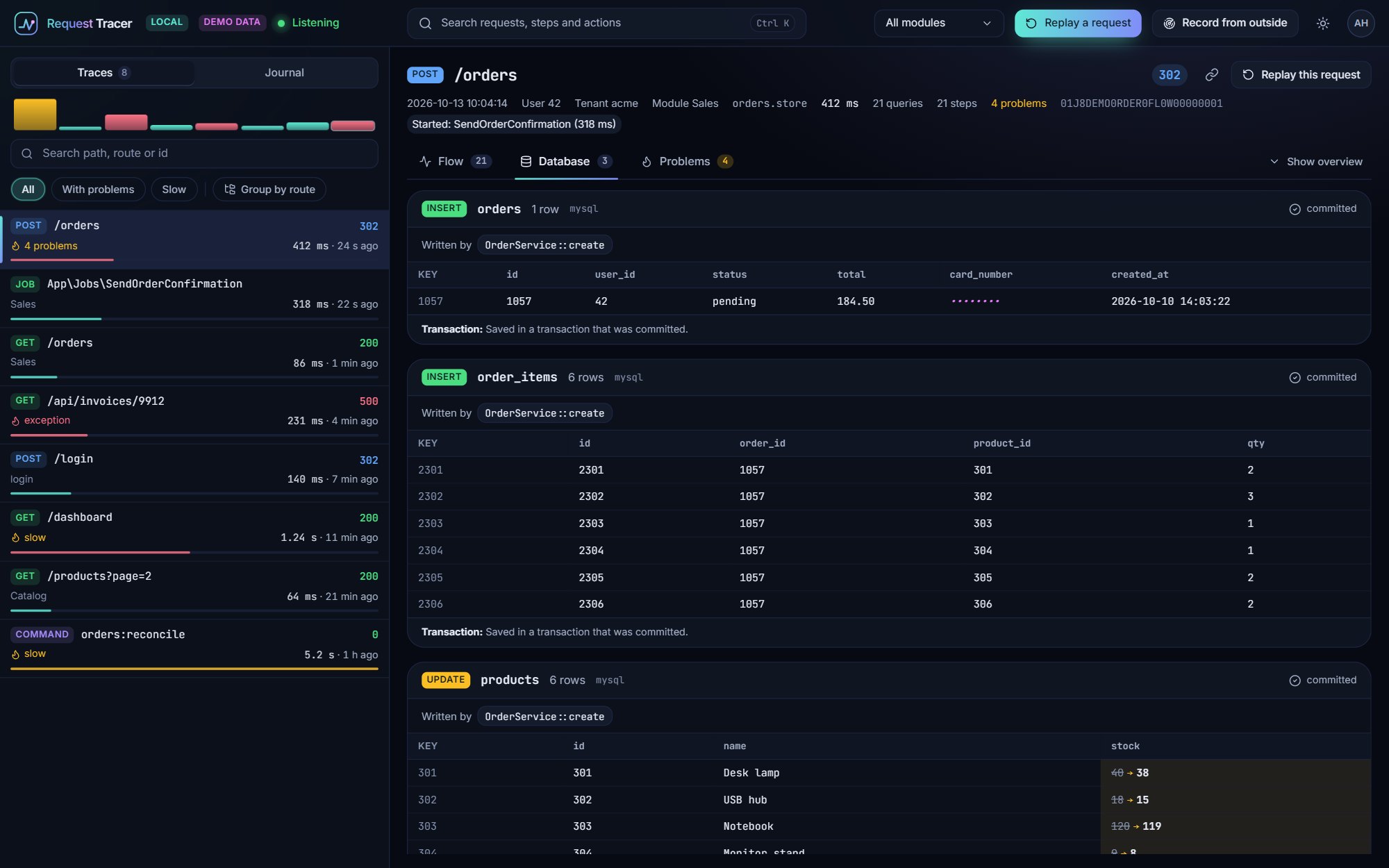This screenshot has width=1389, height=868.
Task: Click the 4 problems link in request header
Action: pyautogui.click(x=1018, y=103)
